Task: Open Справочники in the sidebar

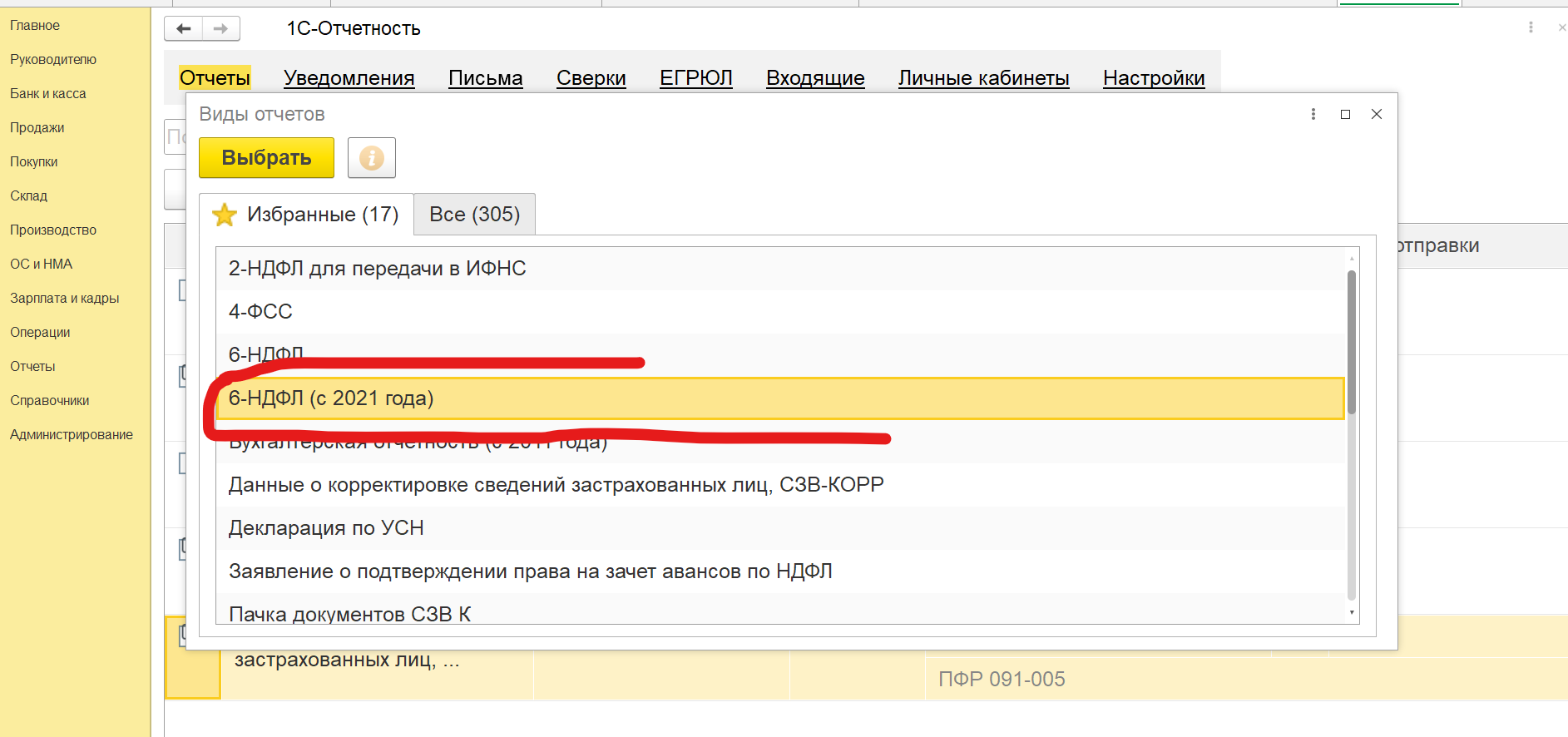Action: pos(50,401)
